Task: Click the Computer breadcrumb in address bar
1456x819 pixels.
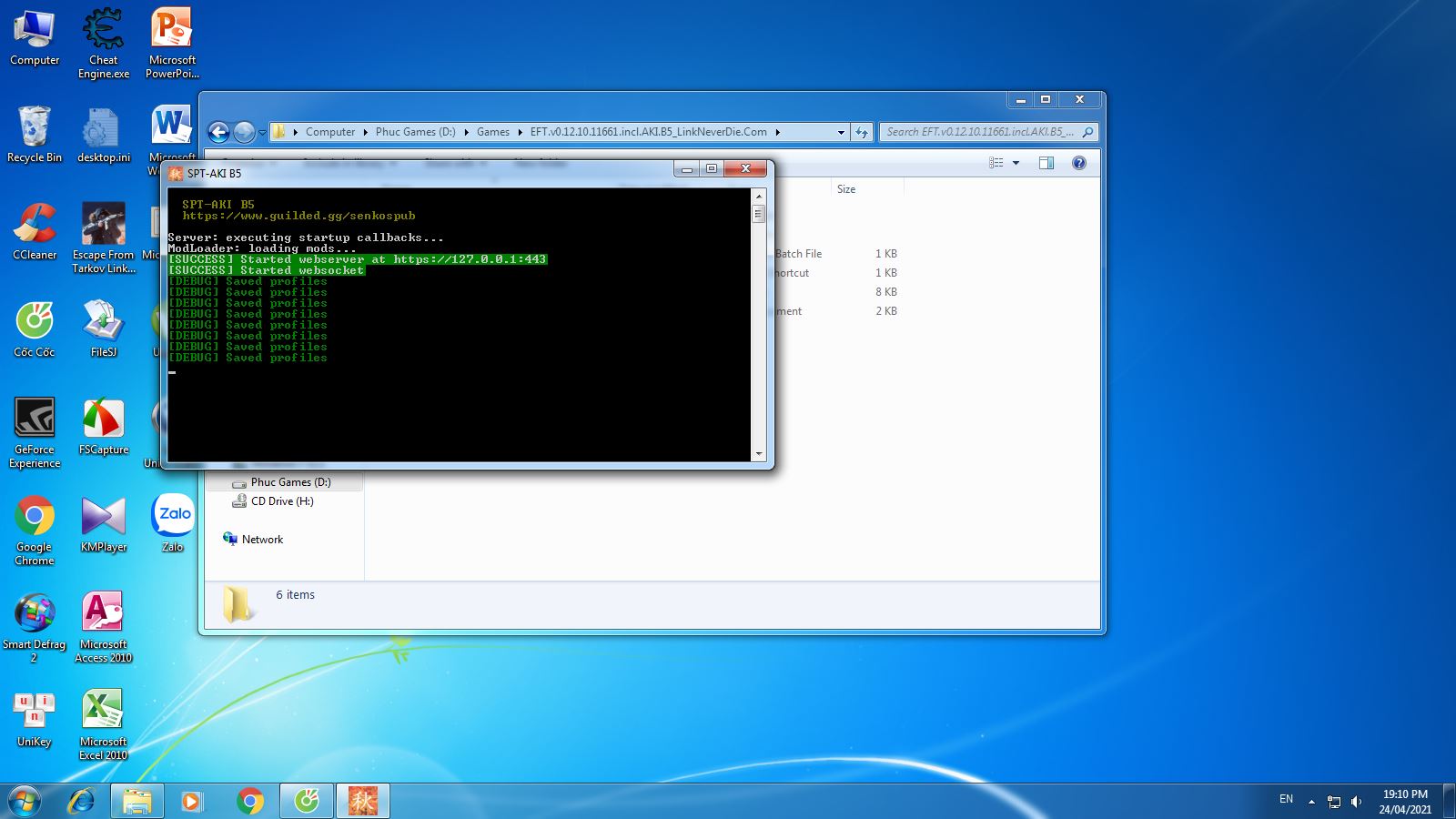Action: (x=330, y=132)
